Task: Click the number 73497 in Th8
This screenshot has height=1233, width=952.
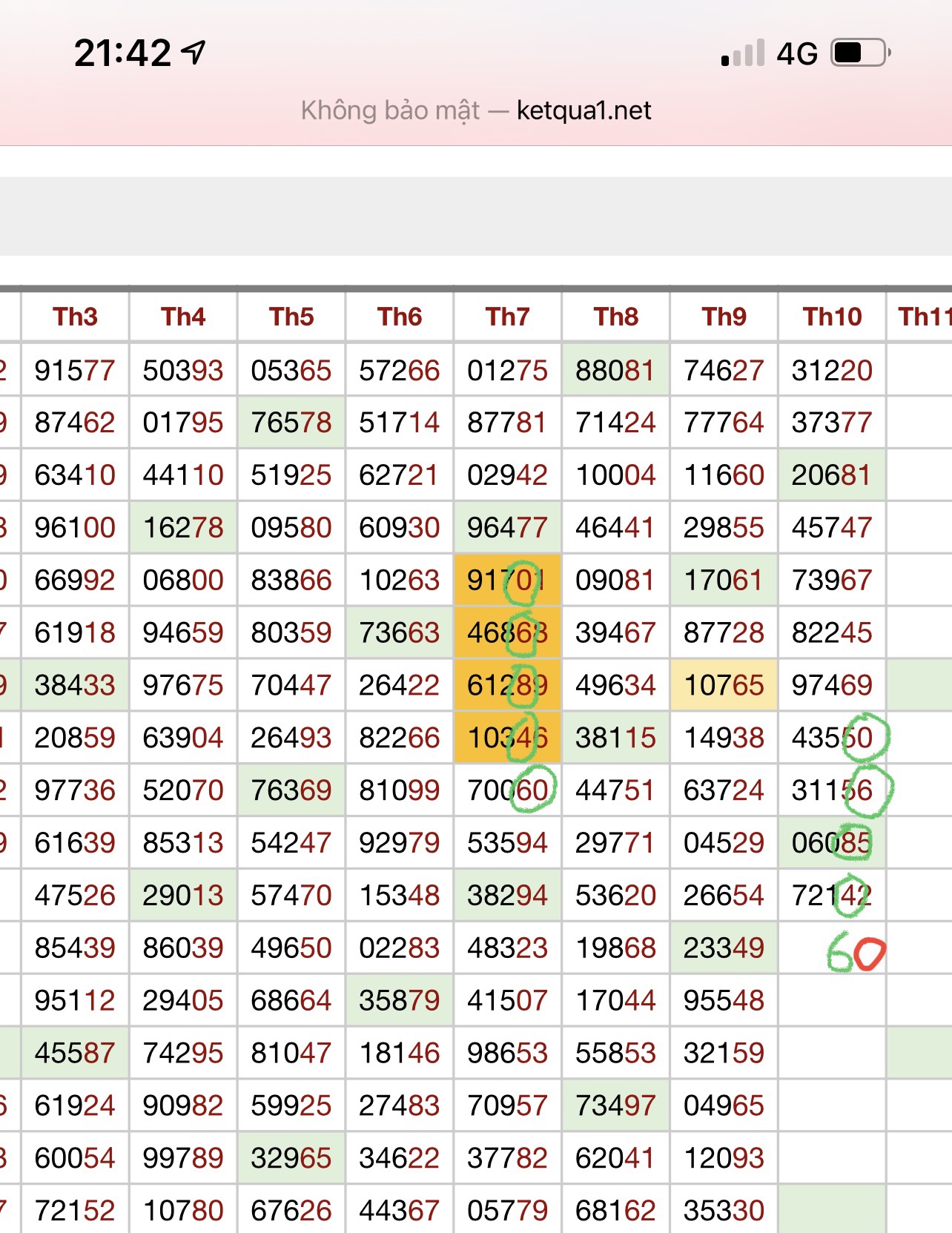Action: pos(615,1105)
